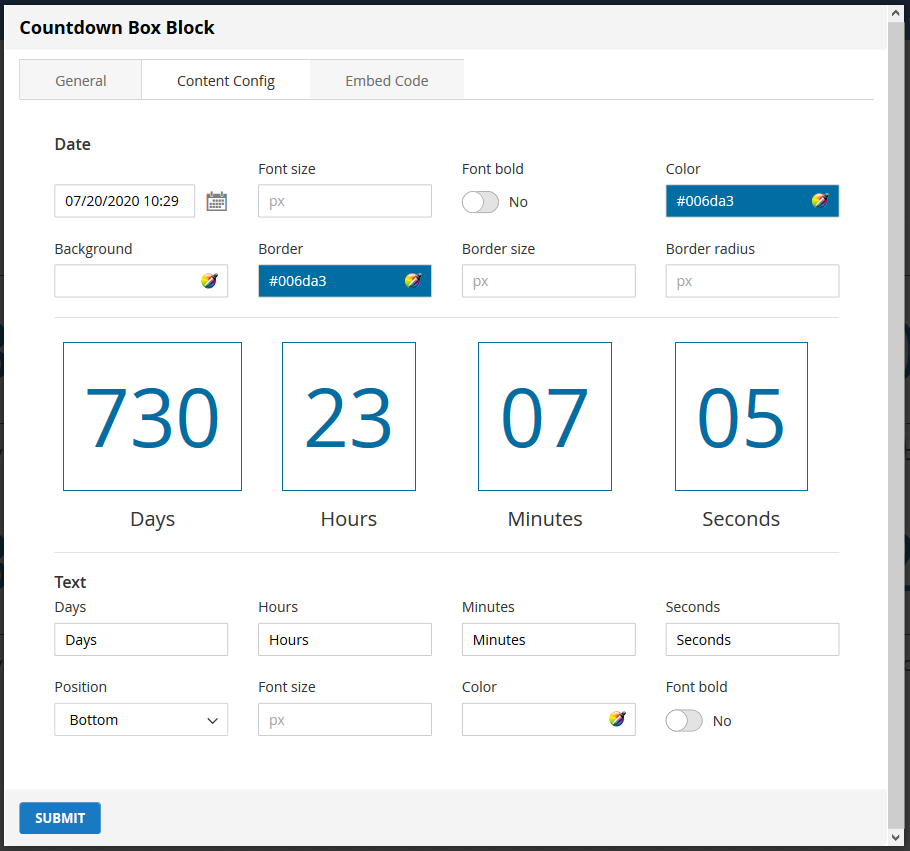Edit the Minutes text label field
Viewport: 910px width, 851px height.
click(x=548, y=640)
